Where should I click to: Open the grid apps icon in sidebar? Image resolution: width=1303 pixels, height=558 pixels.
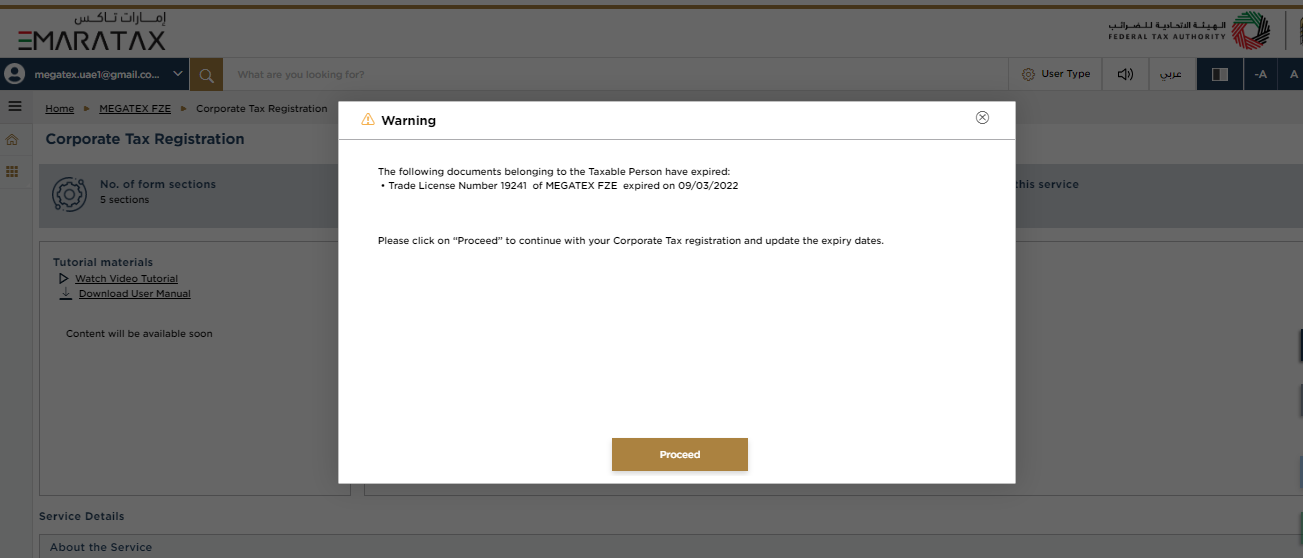tap(13, 172)
